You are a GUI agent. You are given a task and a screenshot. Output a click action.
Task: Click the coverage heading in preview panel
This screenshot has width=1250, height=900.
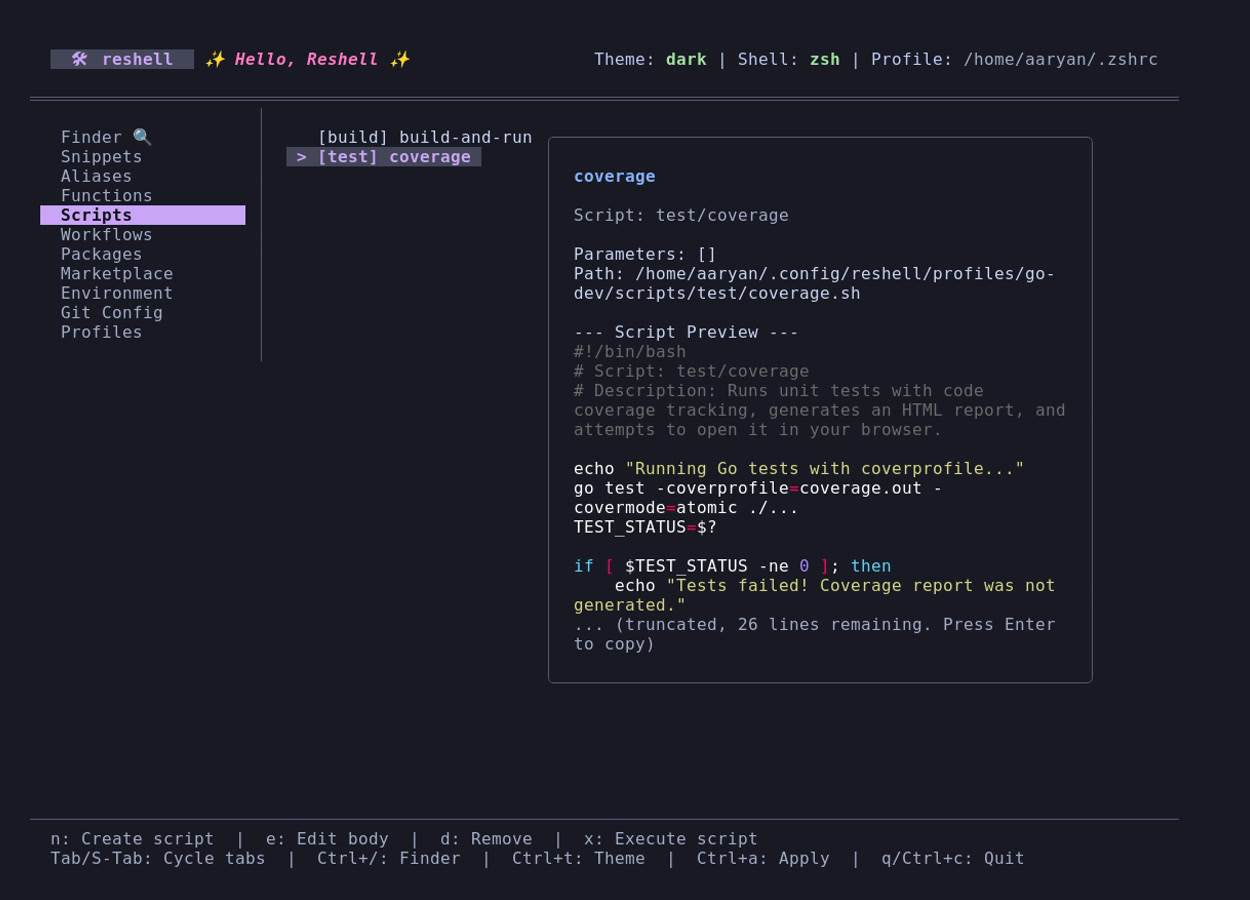(x=614, y=176)
